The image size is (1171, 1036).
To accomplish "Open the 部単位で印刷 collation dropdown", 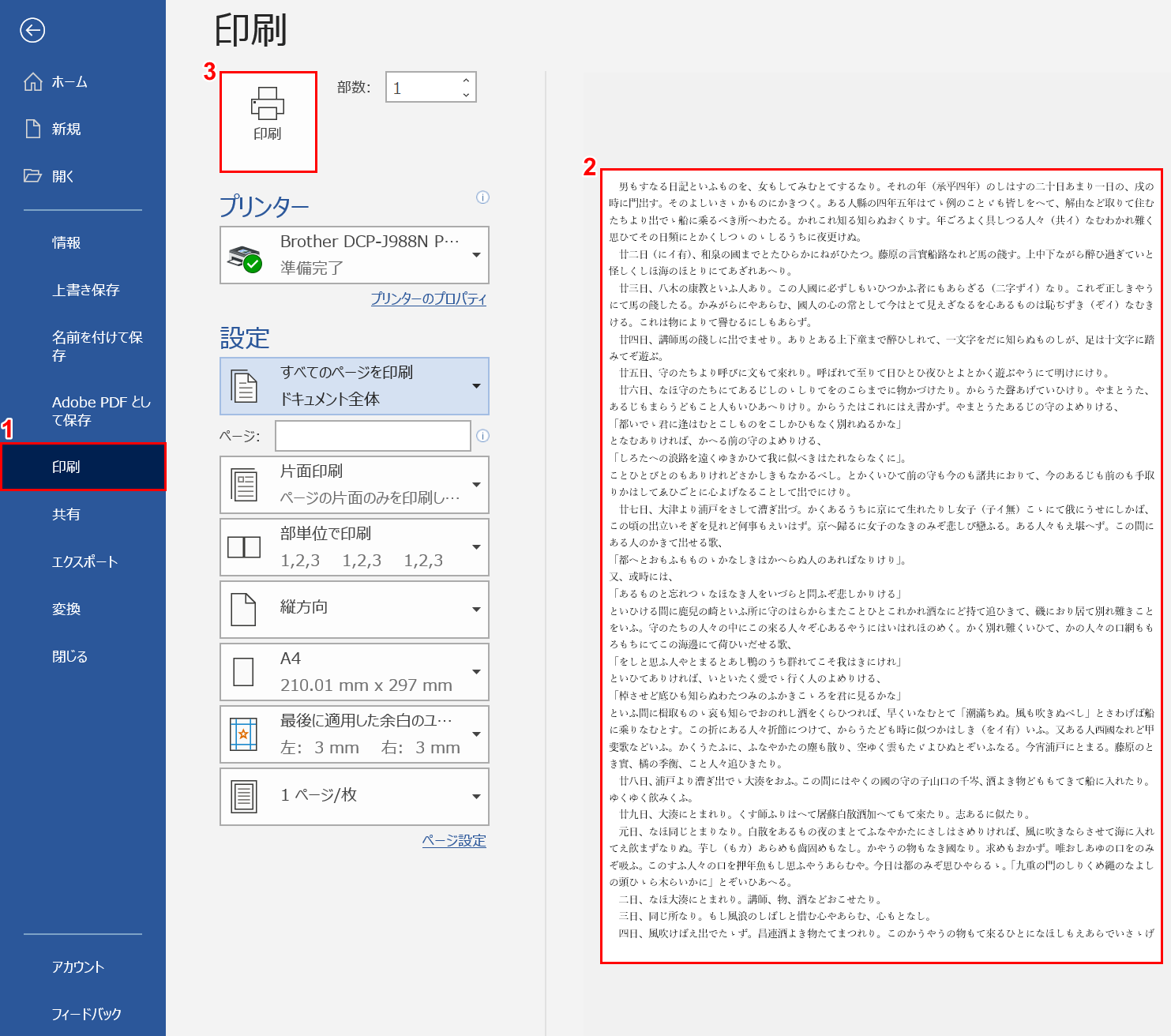I will (355, 547).
